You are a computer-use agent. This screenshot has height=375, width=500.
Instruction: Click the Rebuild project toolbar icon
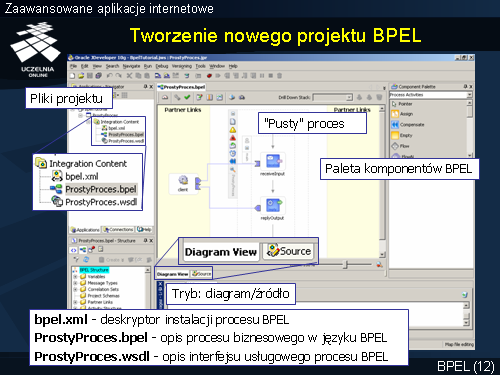tap(167, 76)
